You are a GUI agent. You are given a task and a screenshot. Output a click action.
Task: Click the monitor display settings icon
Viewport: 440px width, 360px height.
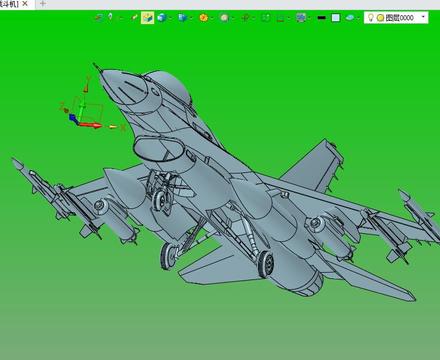pyautogui.click(x=301, y=18)
